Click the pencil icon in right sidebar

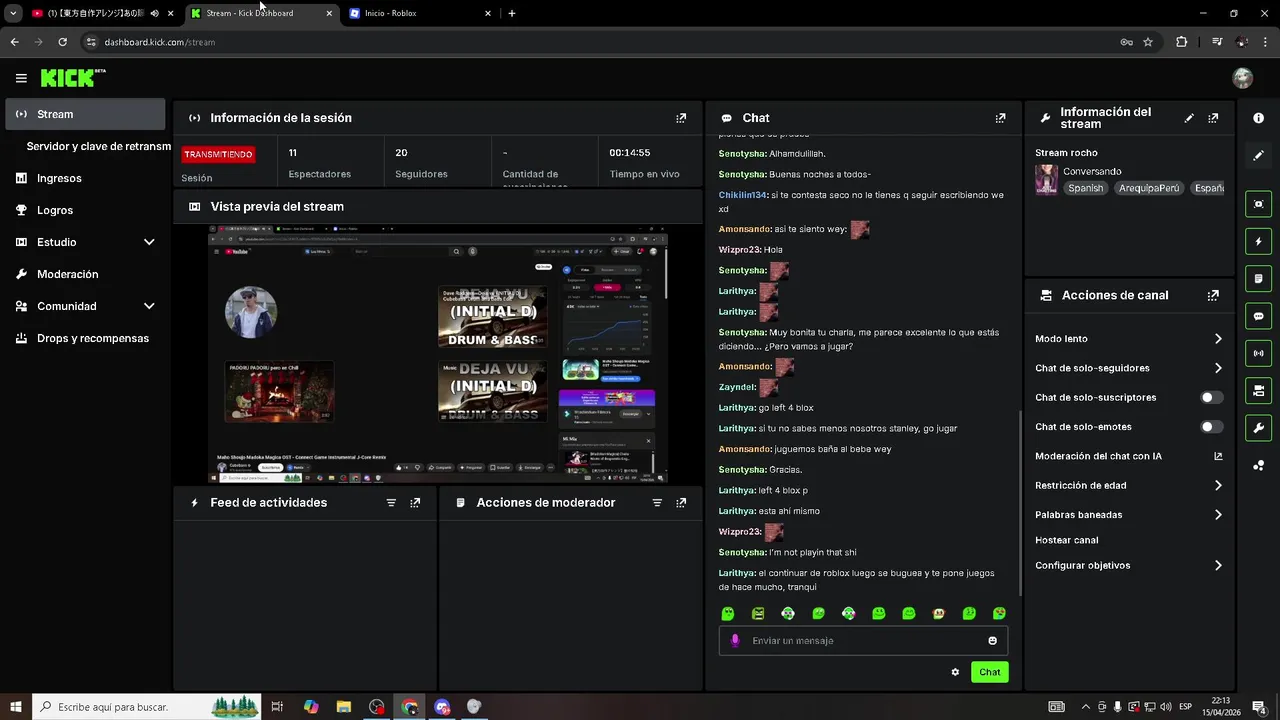(x=1258, y=156)
